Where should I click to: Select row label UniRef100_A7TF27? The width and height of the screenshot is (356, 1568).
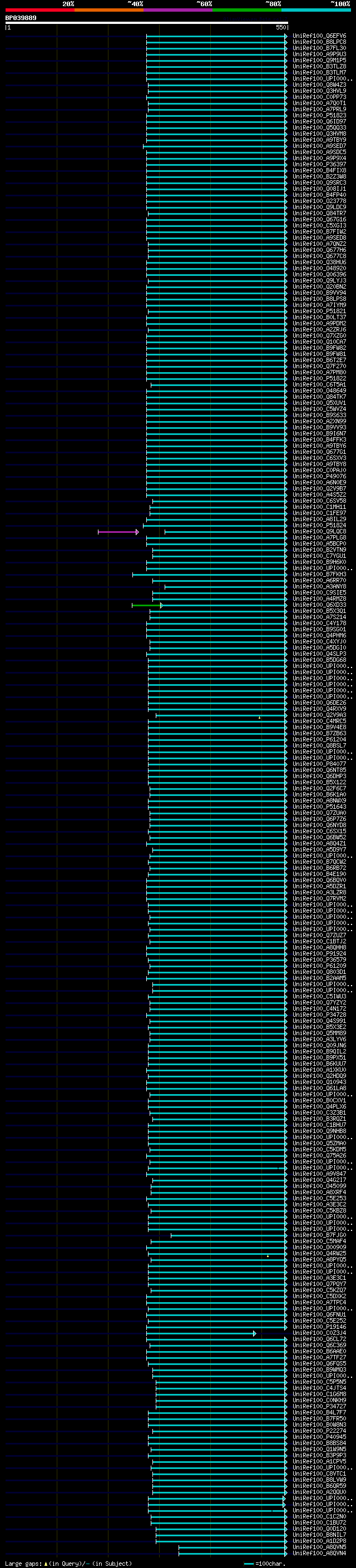[x=319, y=1357]
